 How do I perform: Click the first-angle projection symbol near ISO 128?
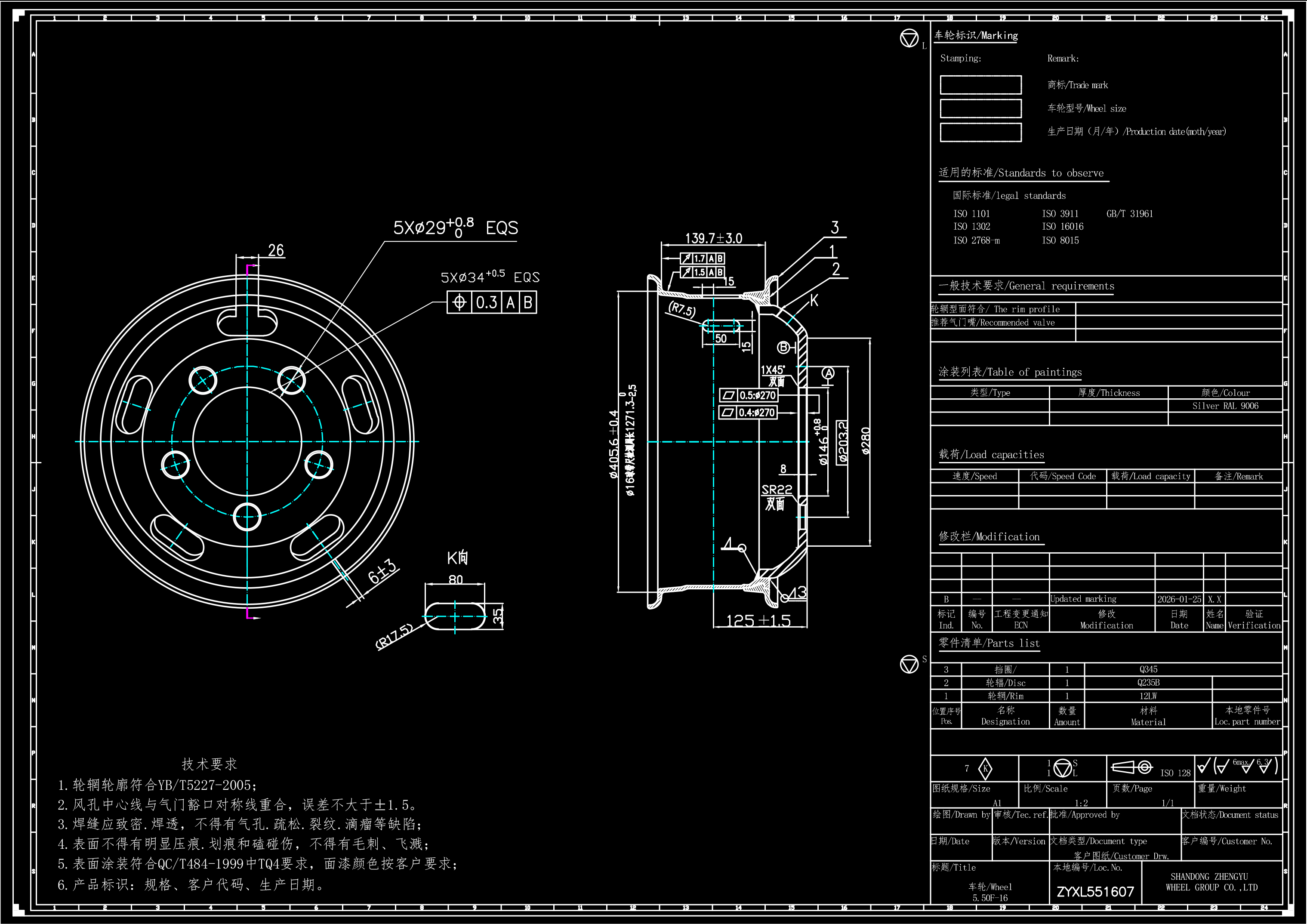pyautogui.click(x=1131, y=767)
